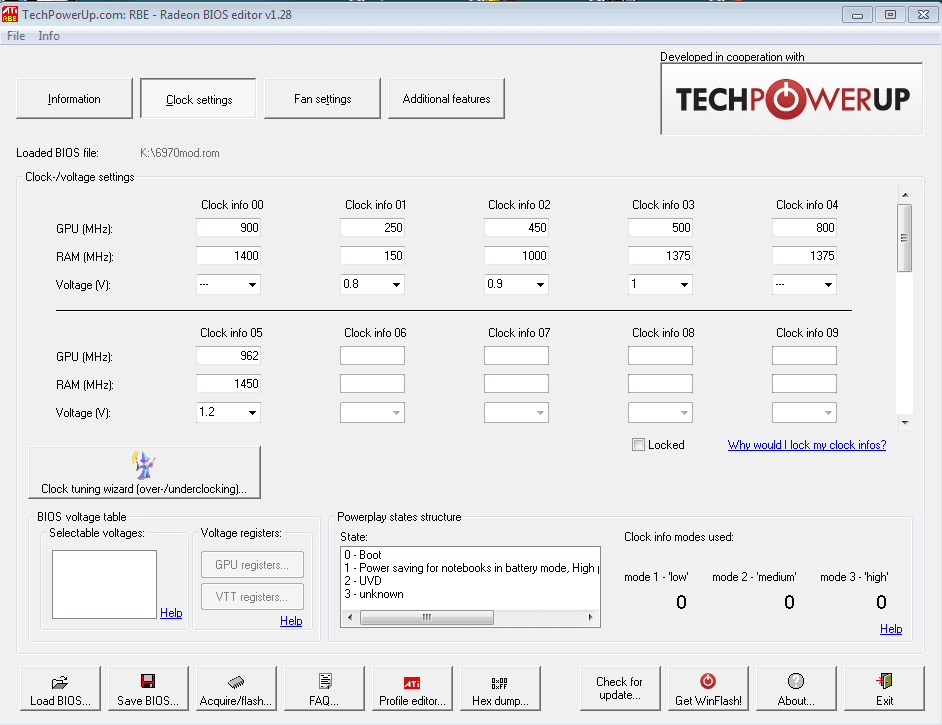Screen dimensions: 942x725
Task: Click the scroll down arrow of clock settings
Action: point(904,422)
